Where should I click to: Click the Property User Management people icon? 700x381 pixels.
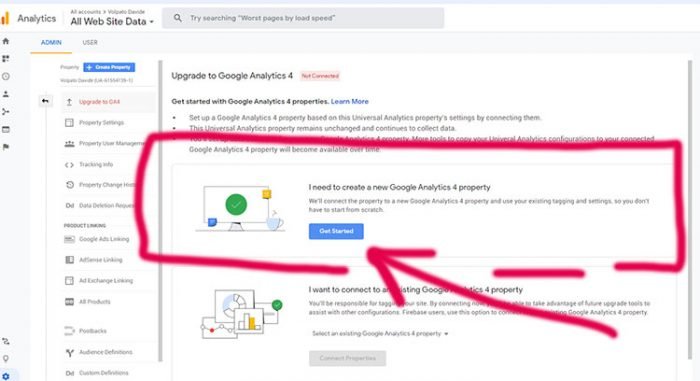click(x=69, y=143)
